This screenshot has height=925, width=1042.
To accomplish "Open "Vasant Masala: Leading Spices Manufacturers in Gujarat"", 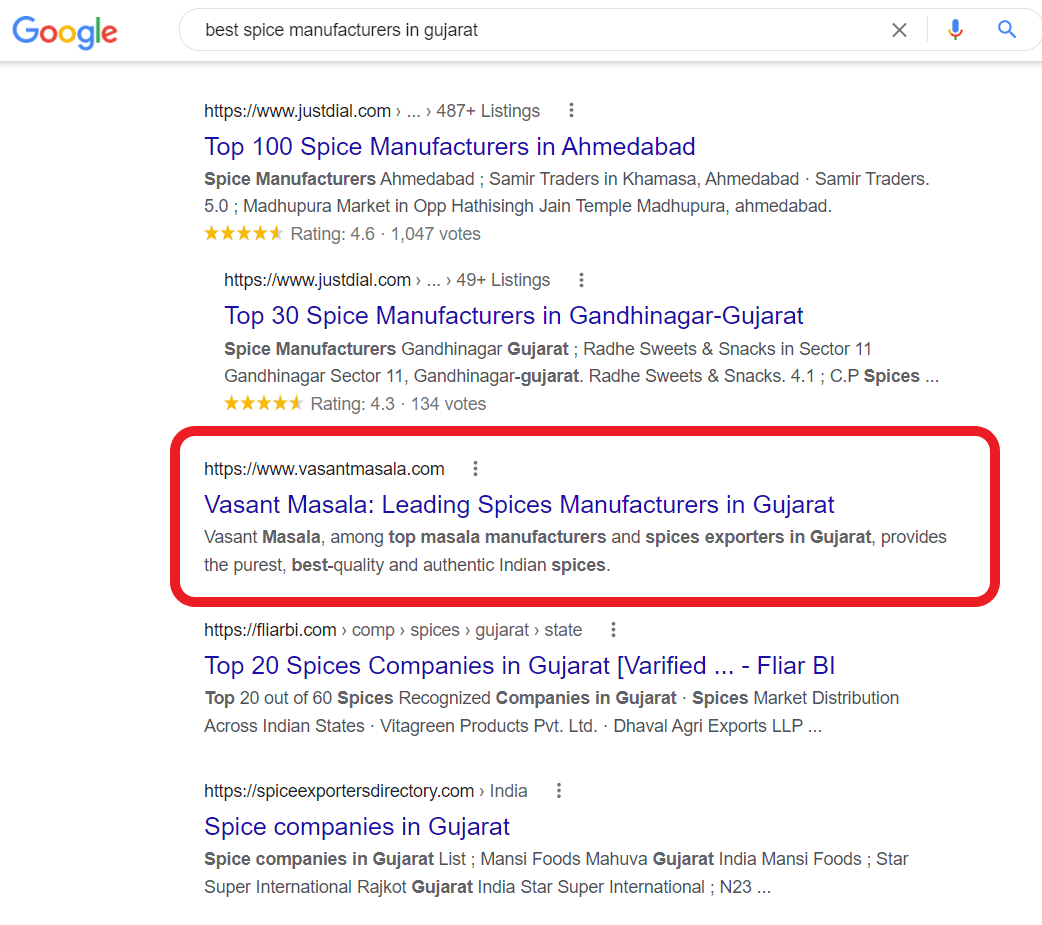I will click(519, 505).
